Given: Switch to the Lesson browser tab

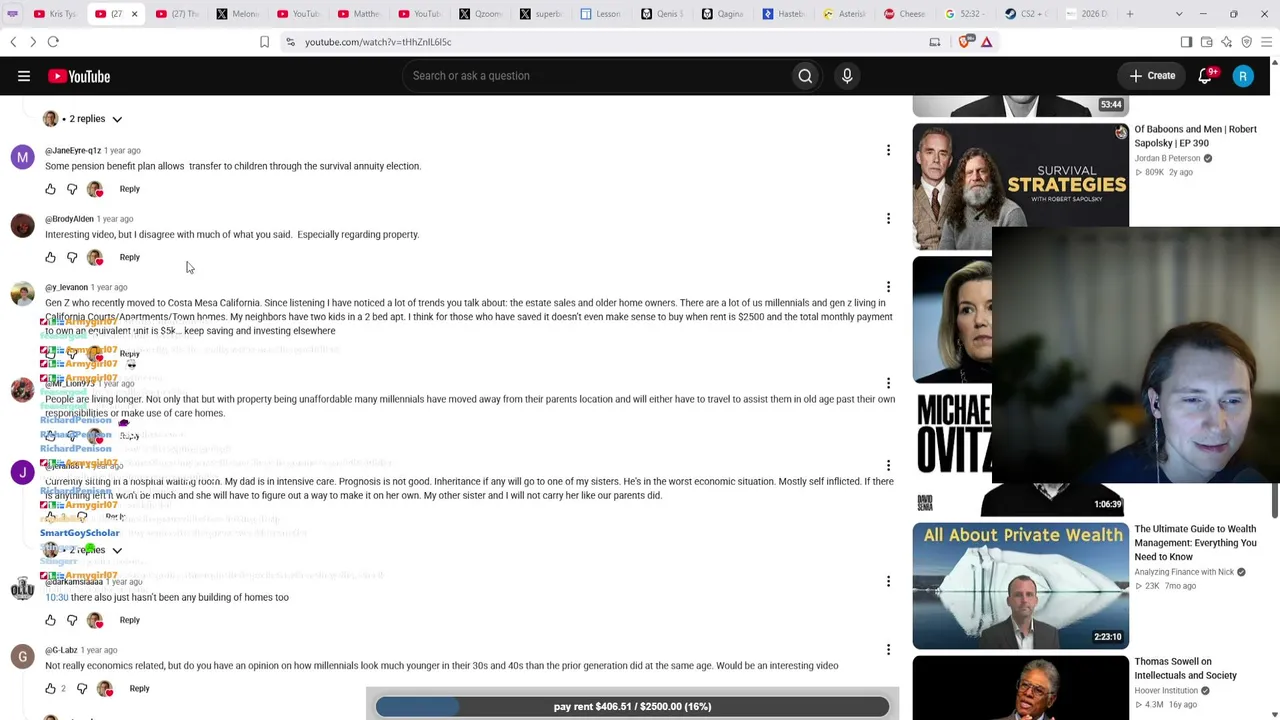Looking at the screenshot, I should (x=601, y=14).
